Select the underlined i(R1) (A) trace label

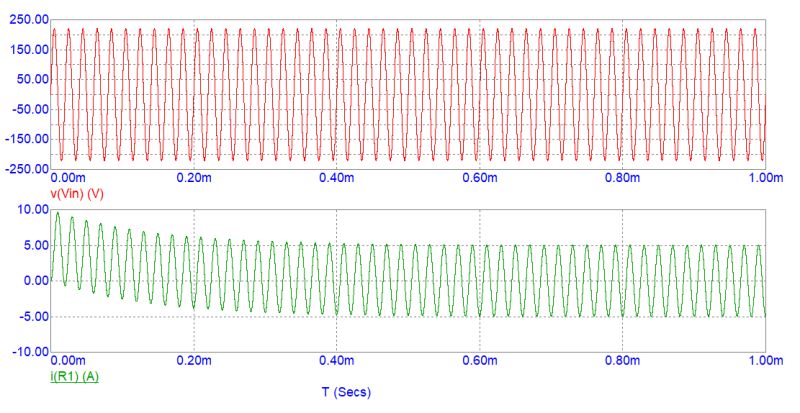(74, 377)
